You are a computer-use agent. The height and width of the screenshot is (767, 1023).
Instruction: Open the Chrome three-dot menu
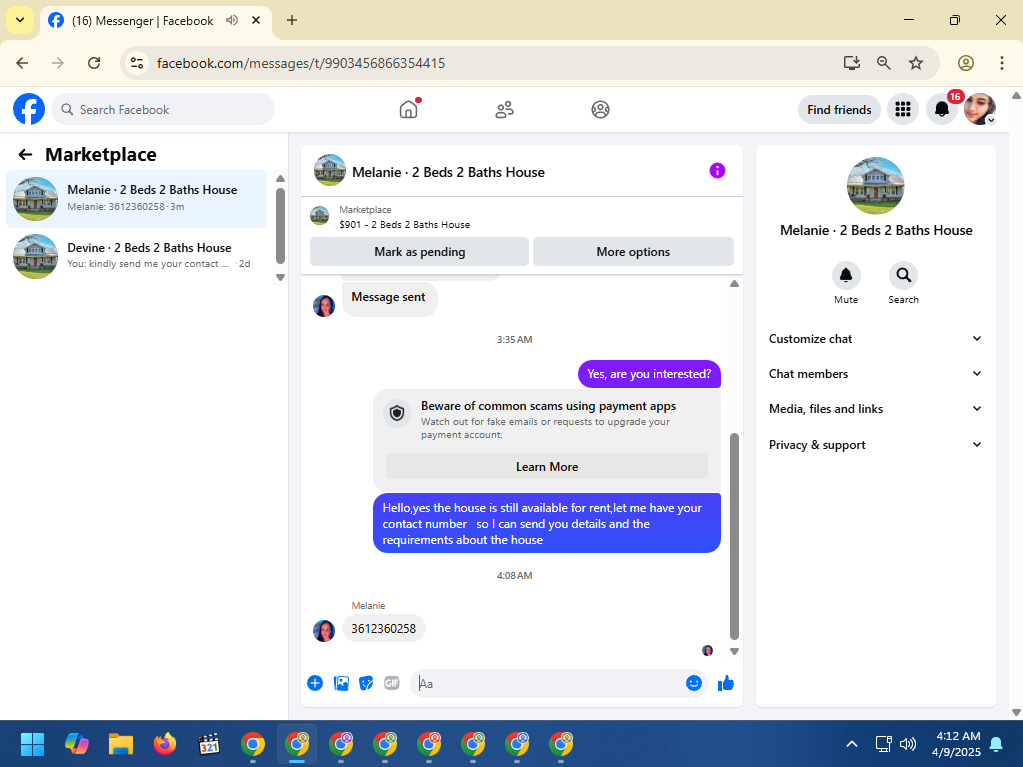point(1001,63)
